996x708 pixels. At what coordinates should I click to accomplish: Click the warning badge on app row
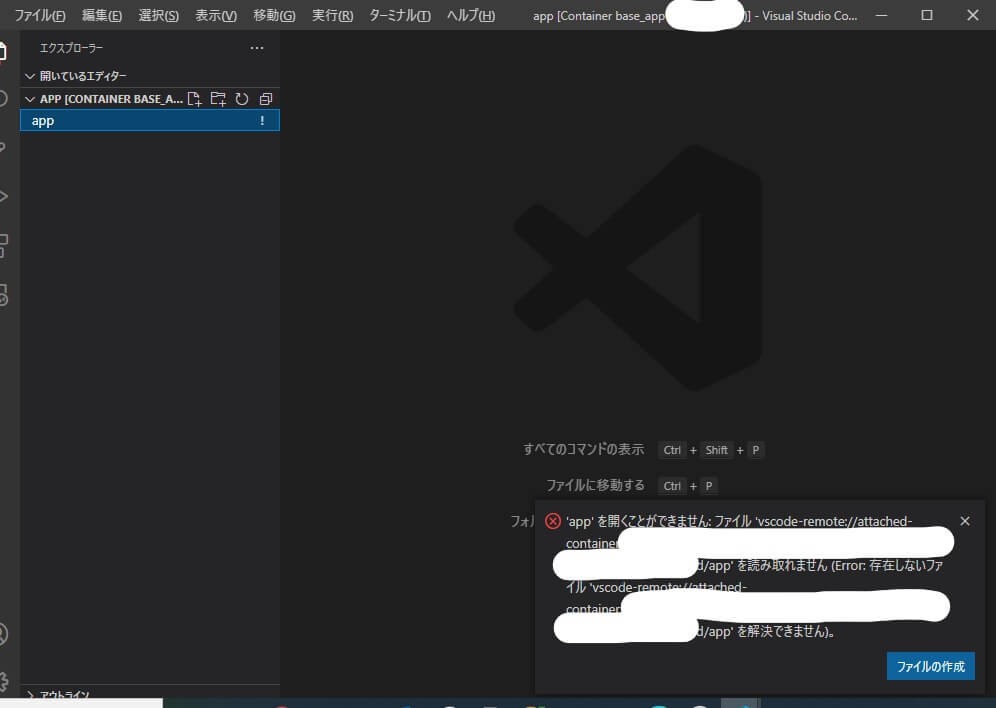262,121
